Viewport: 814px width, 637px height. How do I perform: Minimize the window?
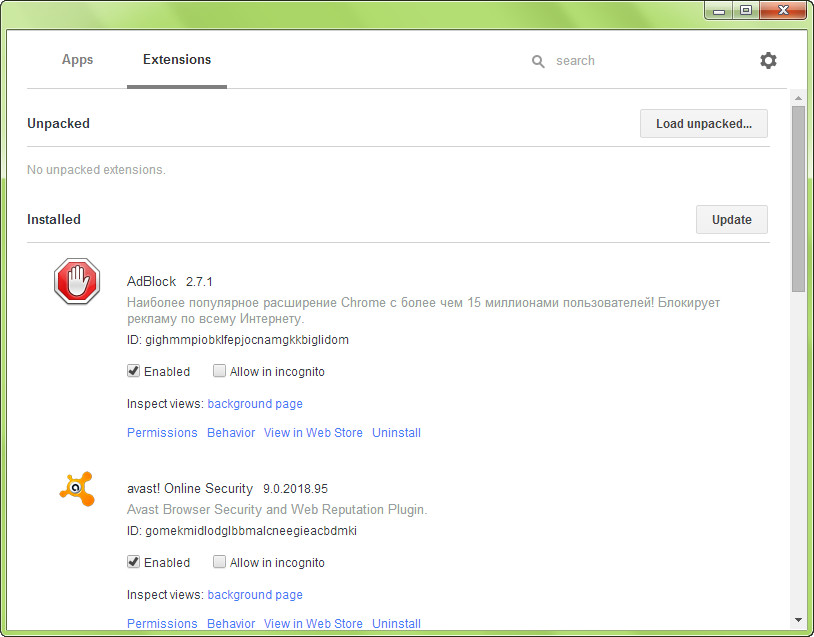(x=719, y=10)
